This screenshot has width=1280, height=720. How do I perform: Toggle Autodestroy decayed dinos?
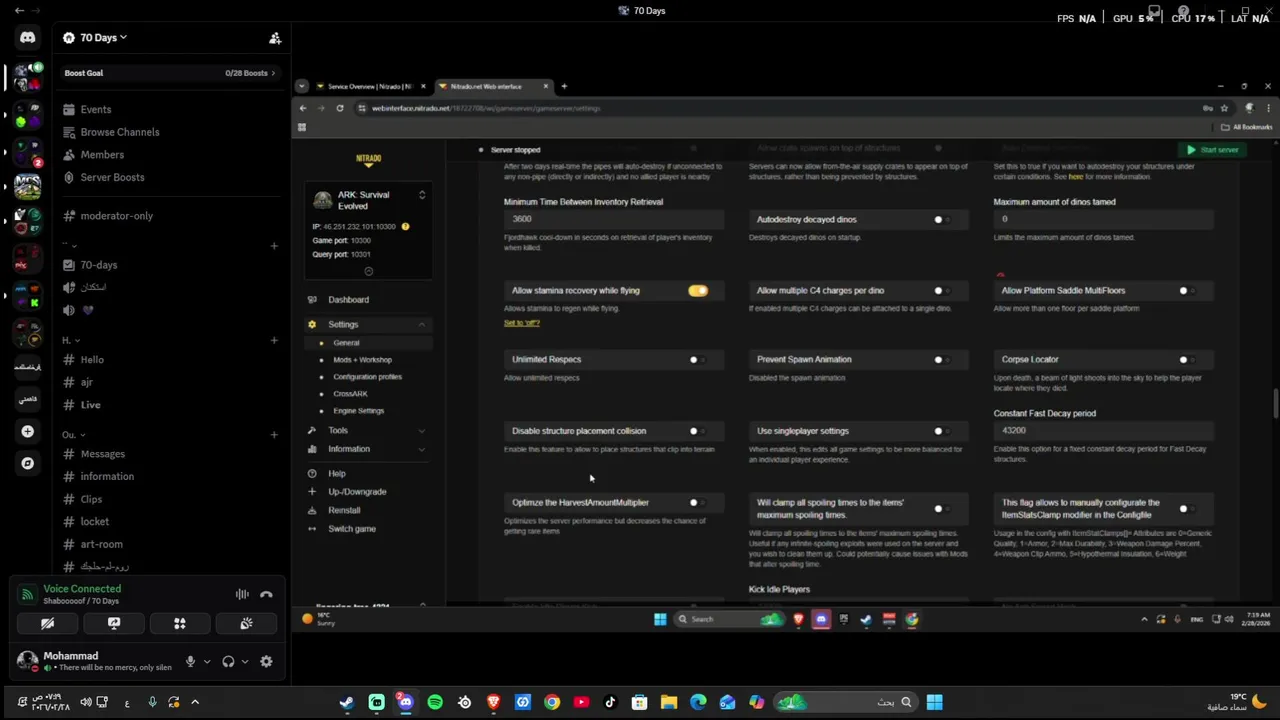pyautogui.click(x=942, y=219)
